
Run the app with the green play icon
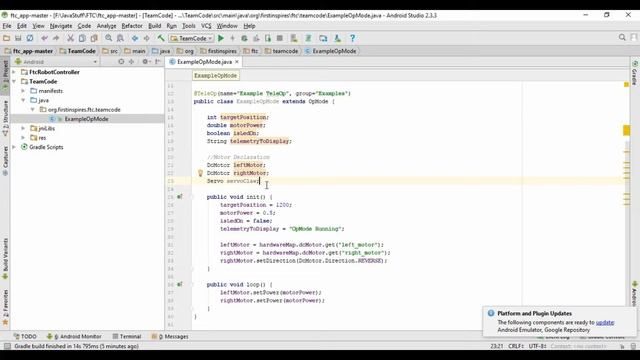(x=221, y=38)
